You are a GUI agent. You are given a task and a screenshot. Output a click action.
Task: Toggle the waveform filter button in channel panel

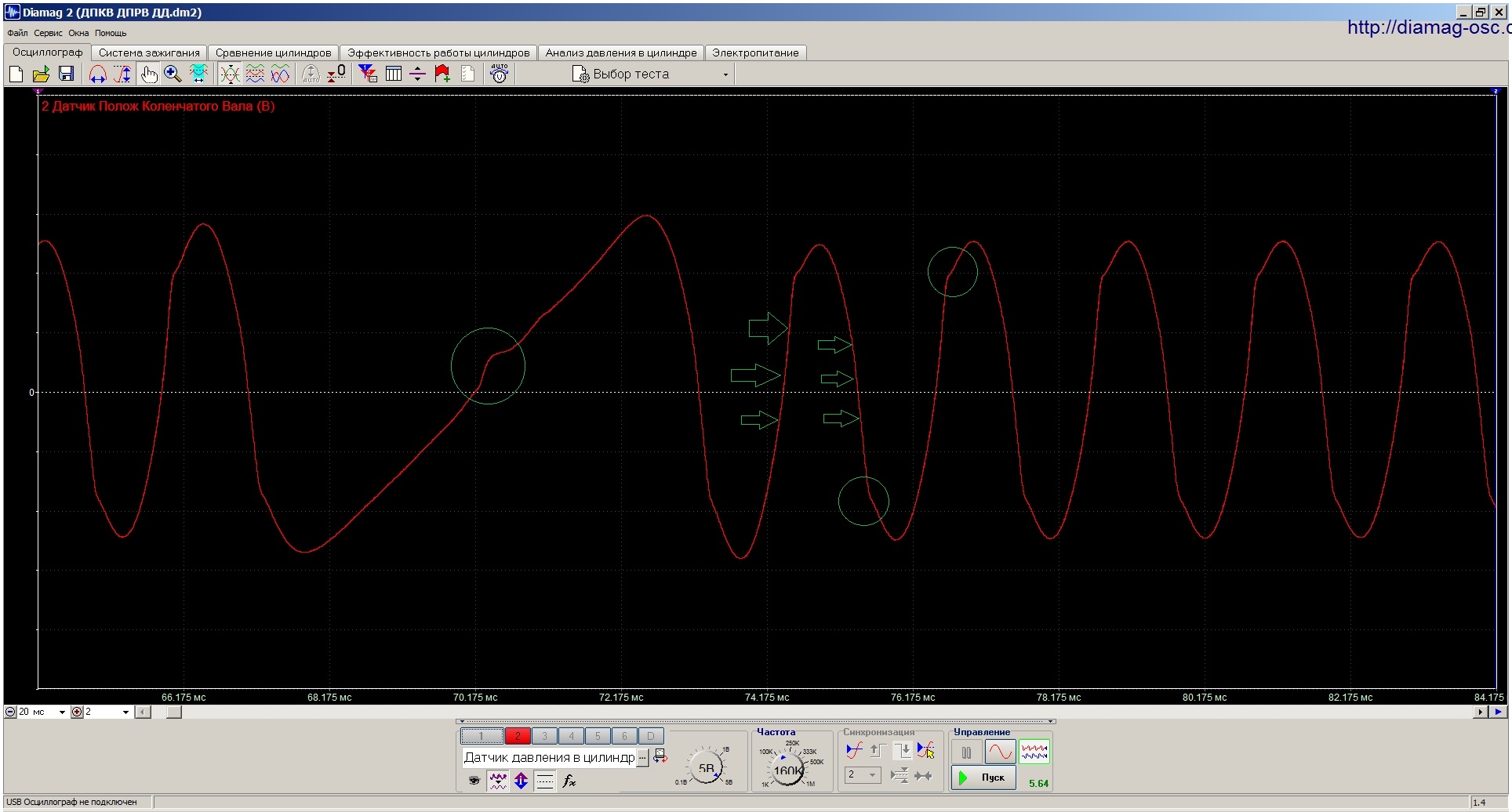pyautogui.click(x=498, y=781)
